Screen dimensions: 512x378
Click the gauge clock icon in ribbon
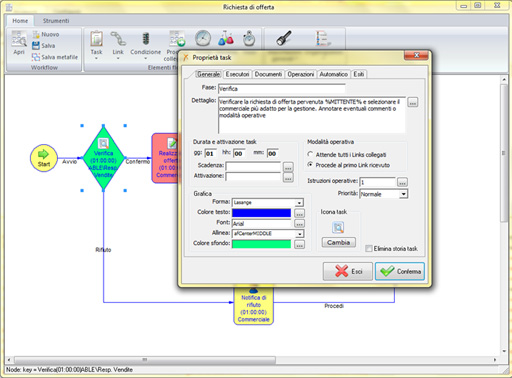coord(203,38)
